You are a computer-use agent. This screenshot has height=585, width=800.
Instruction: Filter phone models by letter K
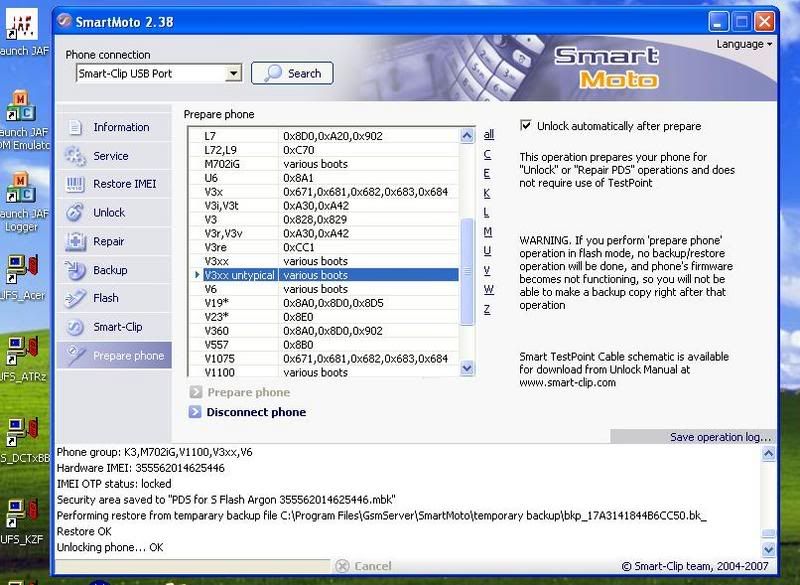487,193
